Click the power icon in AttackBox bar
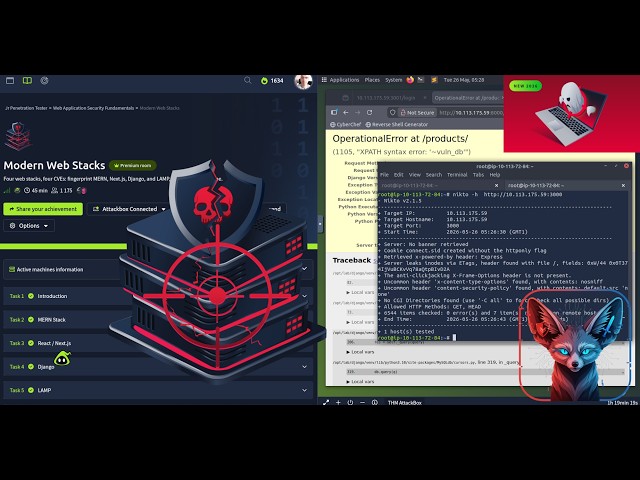 pos(350,402)
